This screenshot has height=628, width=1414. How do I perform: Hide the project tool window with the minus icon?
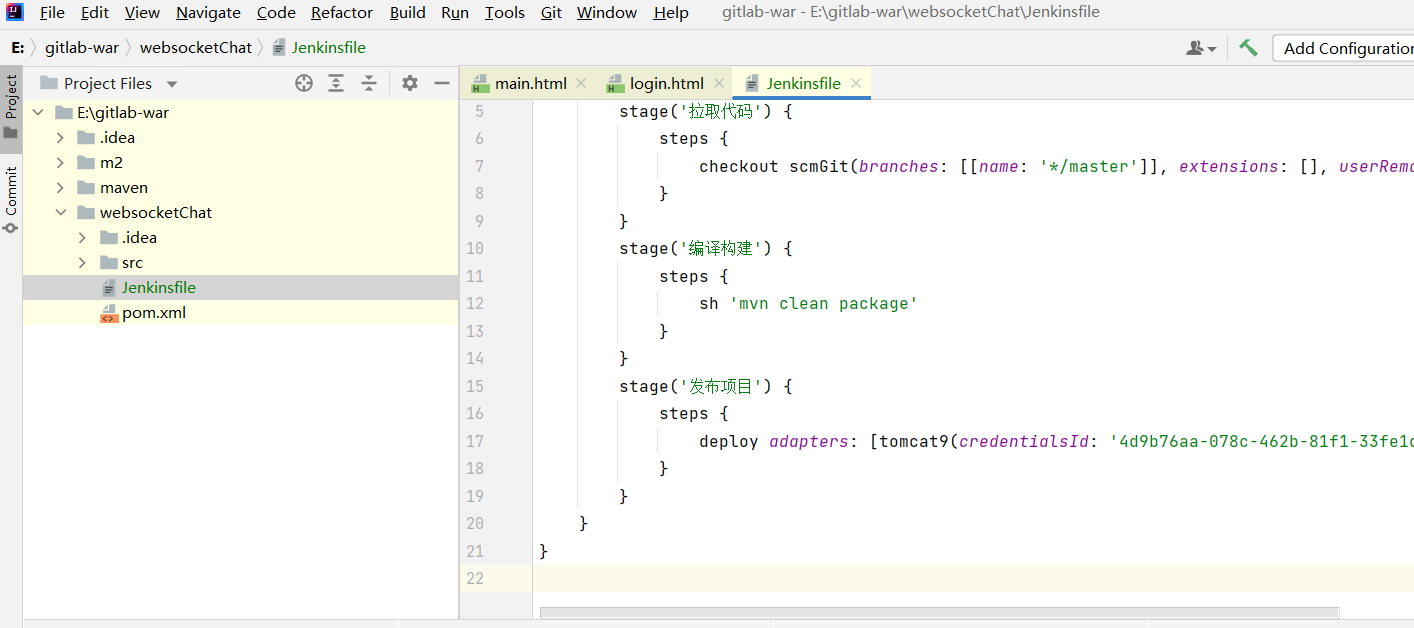coord(442,84)
